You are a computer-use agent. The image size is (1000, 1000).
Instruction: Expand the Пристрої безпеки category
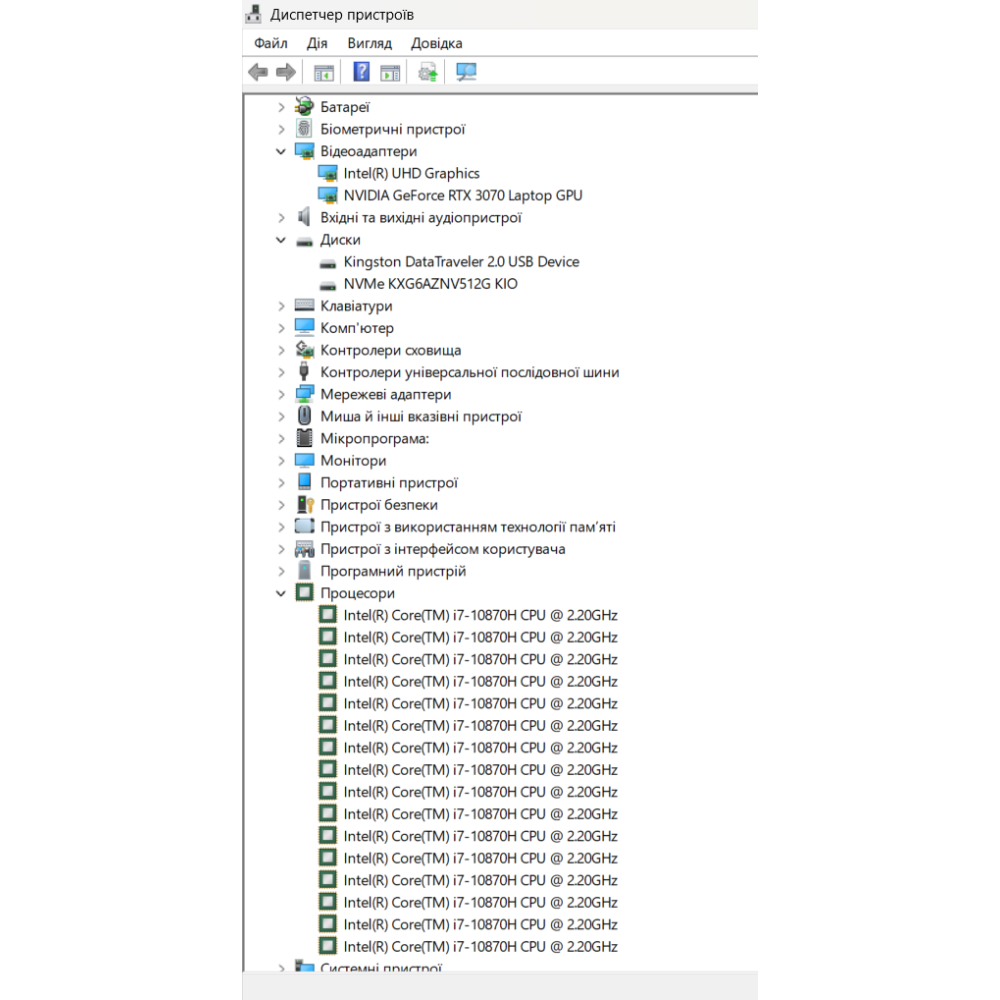click(281, 505)
